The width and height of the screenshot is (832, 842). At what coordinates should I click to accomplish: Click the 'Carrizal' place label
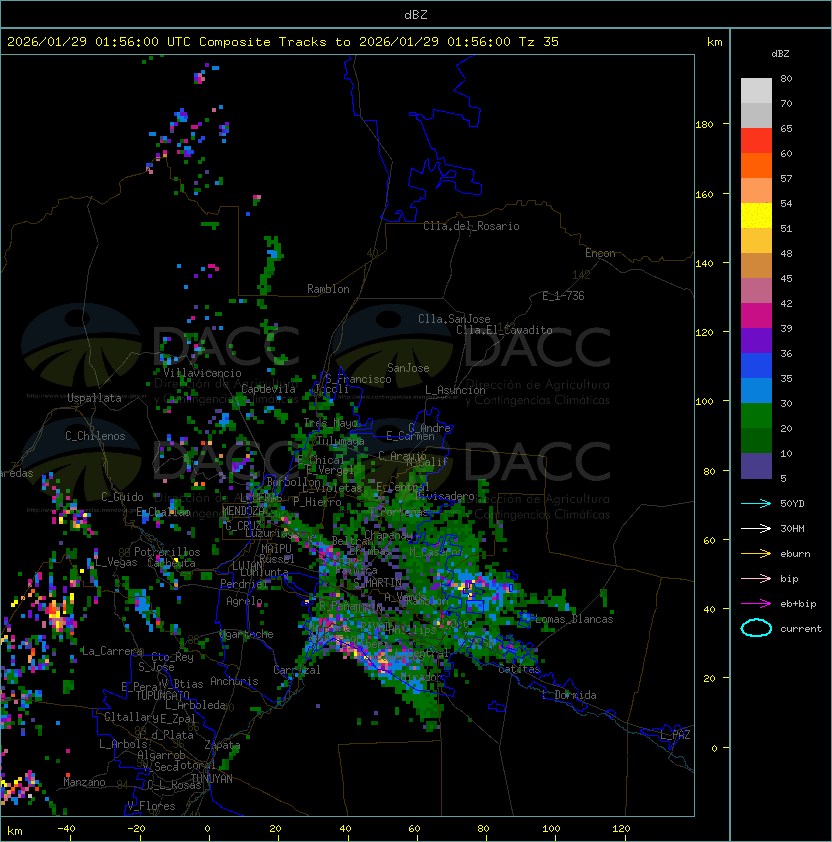pos(297,670)
